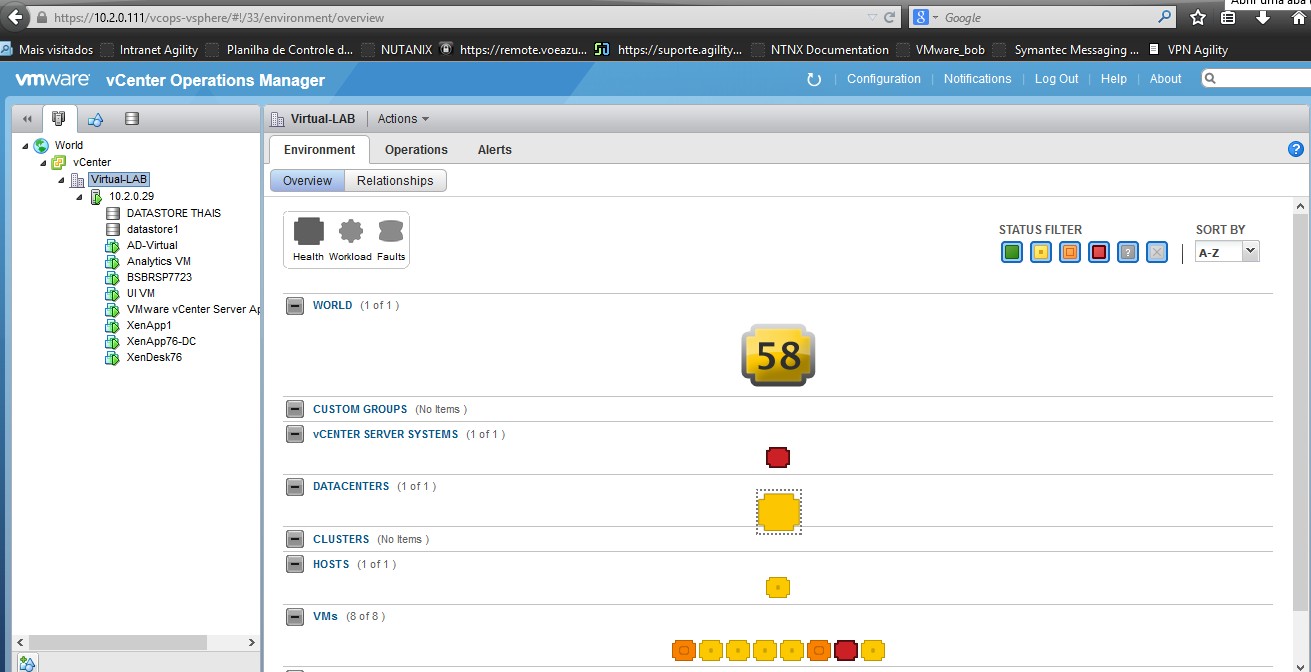This screenshot has width=1311, height=672.
Task: Switch to Hosts and Clusters inventory icon
Action: click(59, 119)
